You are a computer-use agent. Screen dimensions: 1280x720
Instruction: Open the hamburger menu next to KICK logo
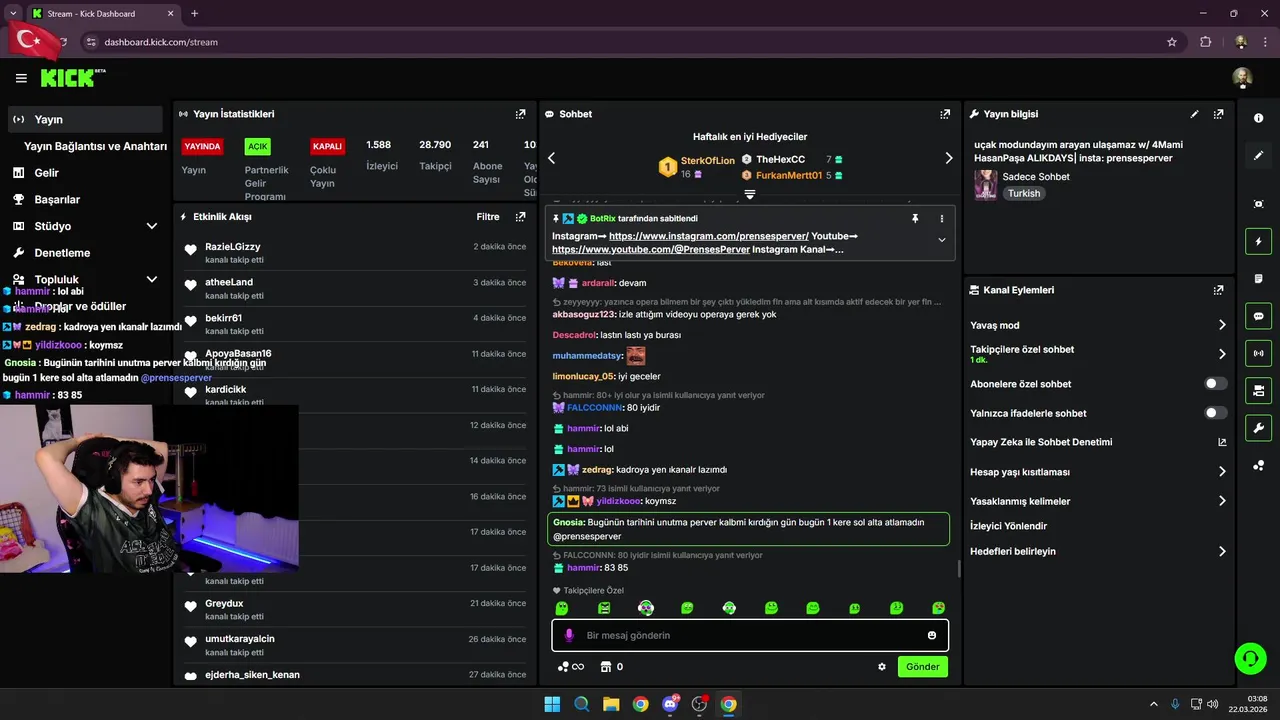point(21,78)
